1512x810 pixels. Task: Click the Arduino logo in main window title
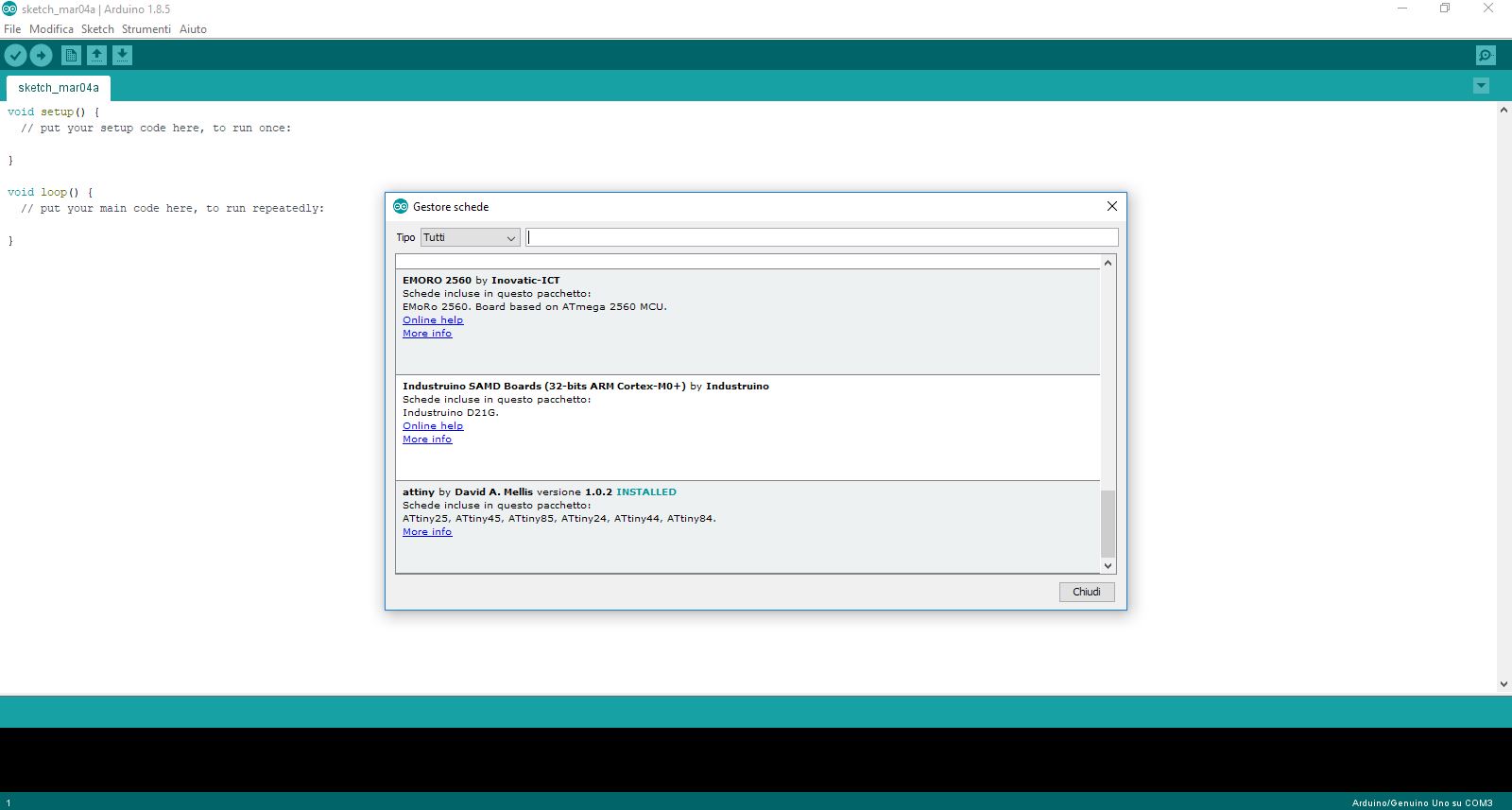pyautogui.click(x=9, y=9)
